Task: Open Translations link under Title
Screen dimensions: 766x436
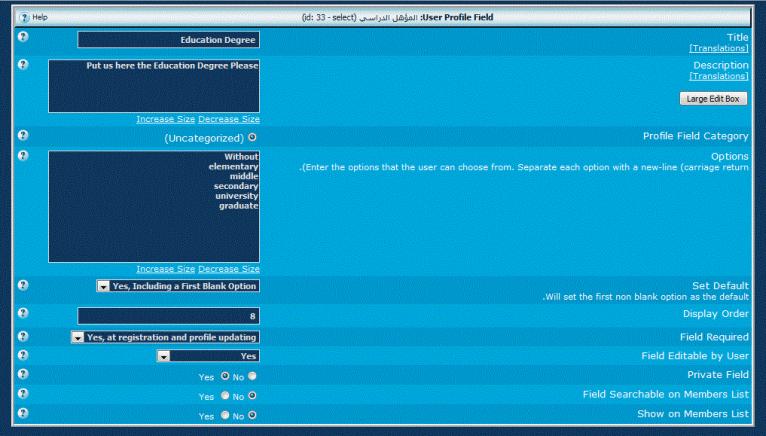Action: click(718, 49)
